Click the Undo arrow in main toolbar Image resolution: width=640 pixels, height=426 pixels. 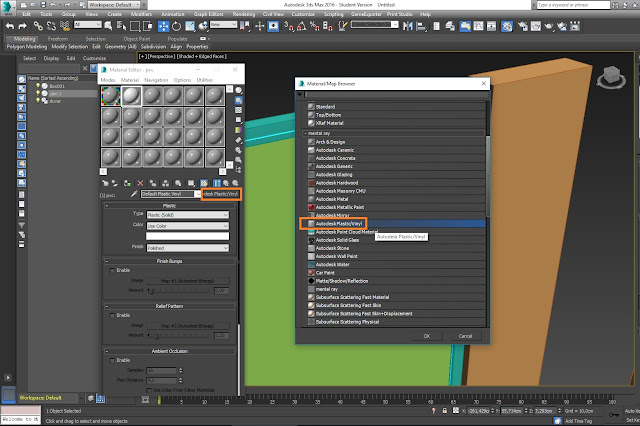coord(11,25)
